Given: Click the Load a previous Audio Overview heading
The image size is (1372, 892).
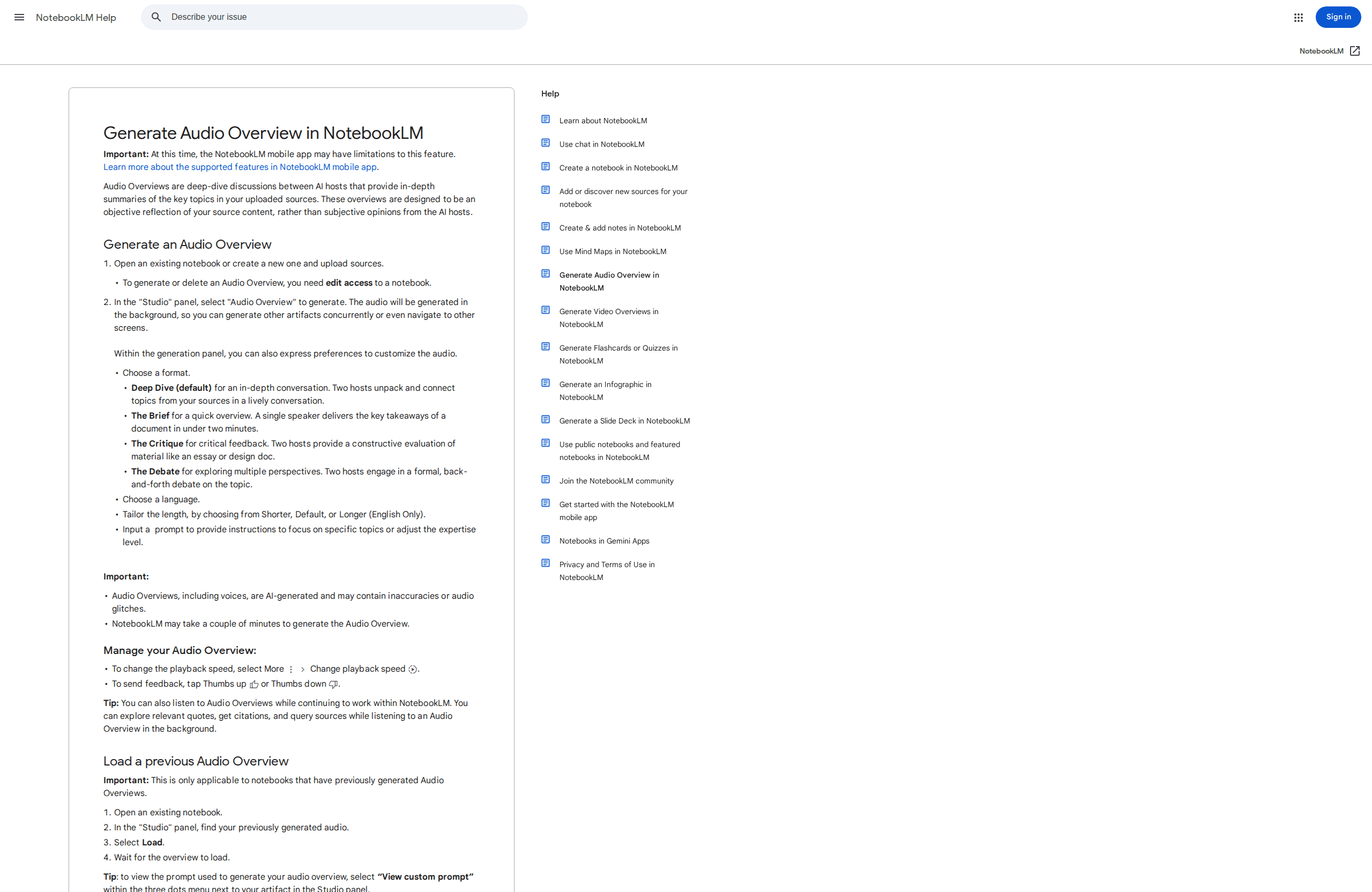Looking at the screenshot, I should click(196, 761).
